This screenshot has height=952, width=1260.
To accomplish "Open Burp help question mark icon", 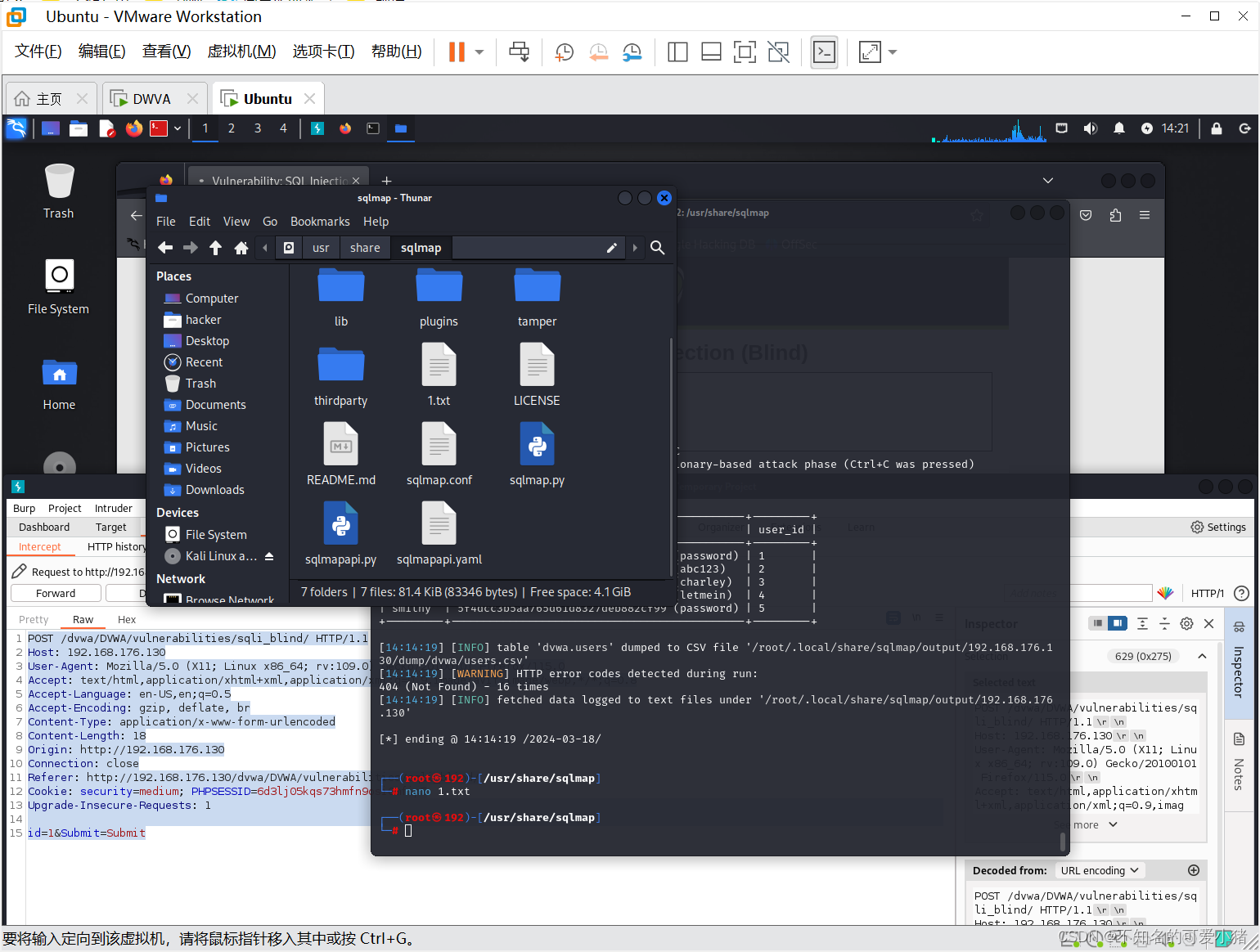I will [x=1241, y=593].
